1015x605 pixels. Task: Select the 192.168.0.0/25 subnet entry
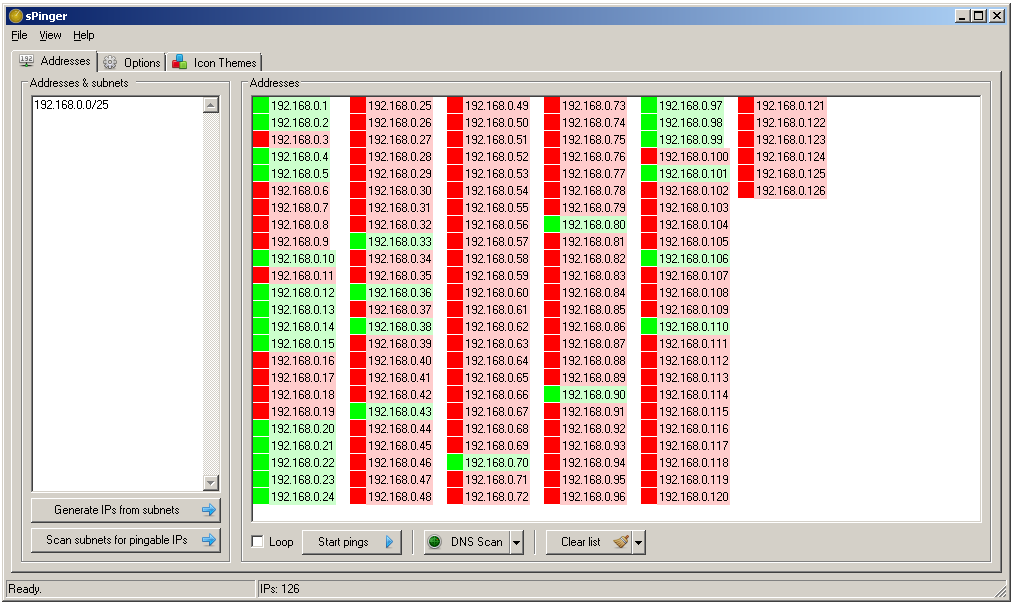point(71,104)
